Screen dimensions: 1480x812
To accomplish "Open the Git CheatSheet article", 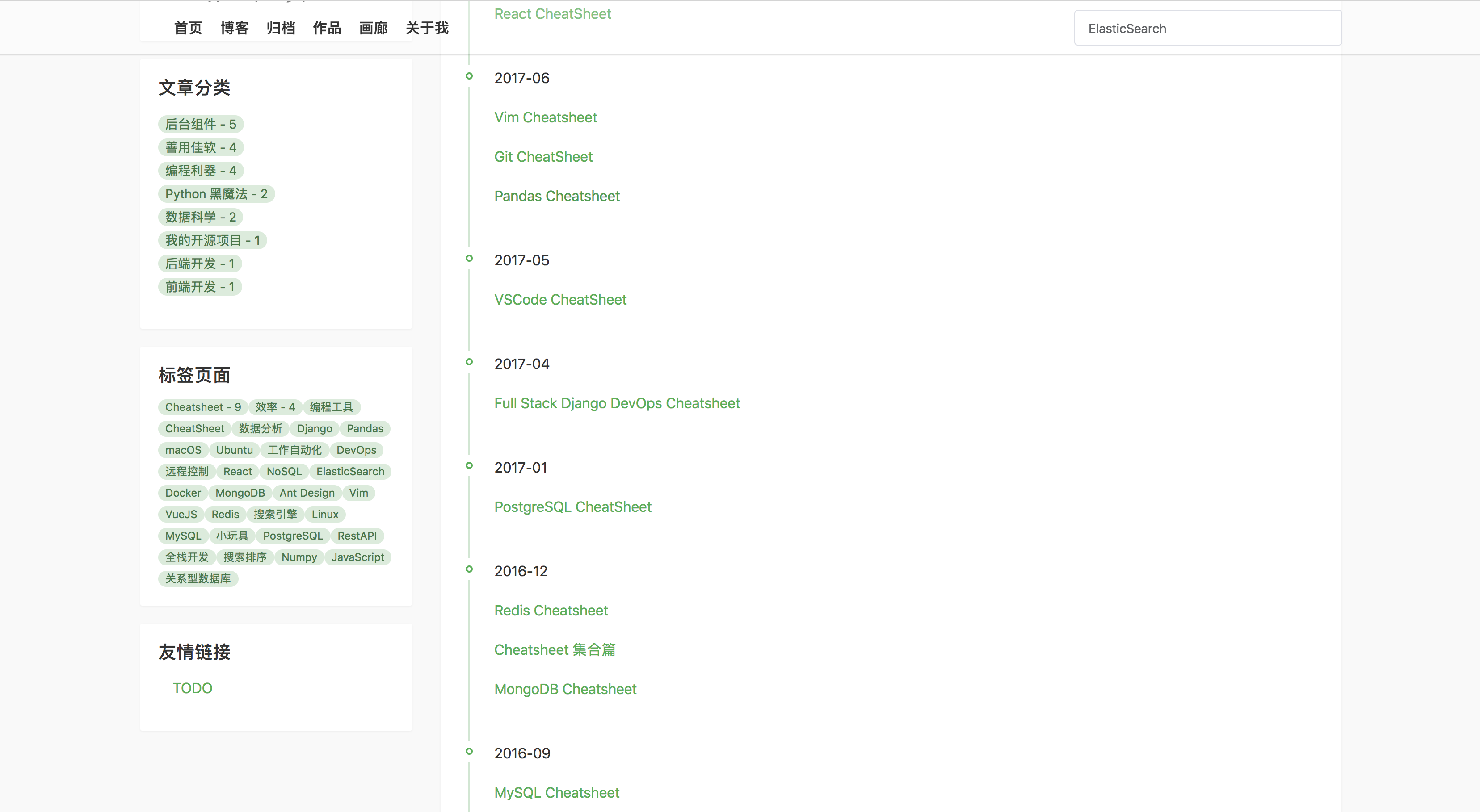I will click(x=543, y=156).
